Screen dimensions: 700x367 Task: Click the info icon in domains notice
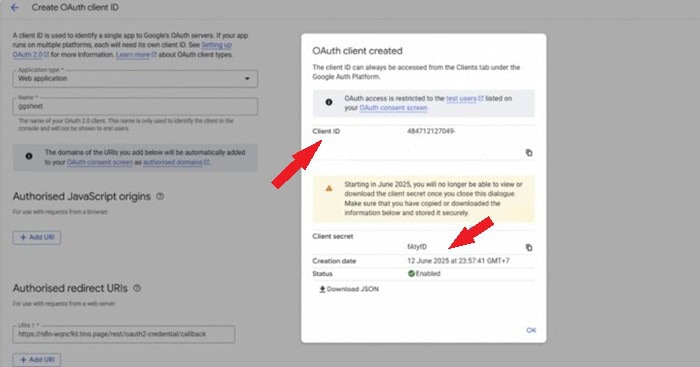[x=29, y=156]
